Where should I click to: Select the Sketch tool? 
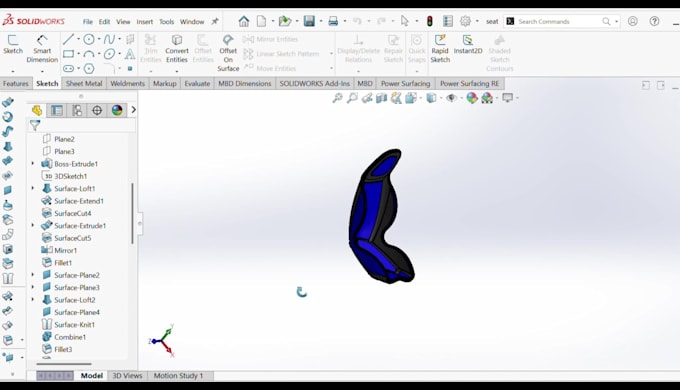point(13,45)
